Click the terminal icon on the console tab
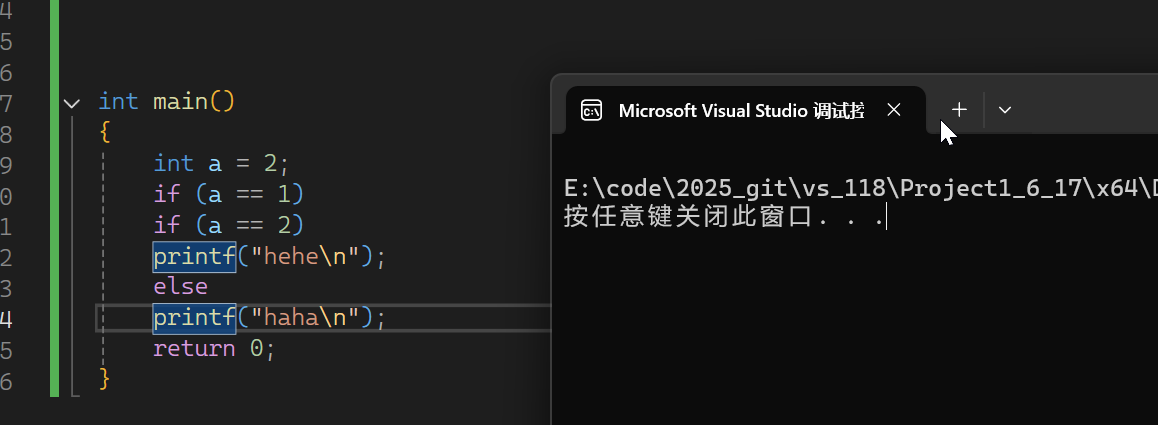 (x=591, y=110)
